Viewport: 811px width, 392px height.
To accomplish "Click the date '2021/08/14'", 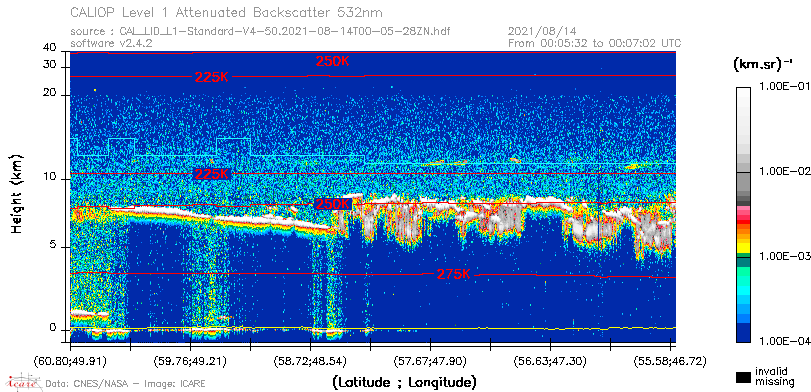I will 543,32.
